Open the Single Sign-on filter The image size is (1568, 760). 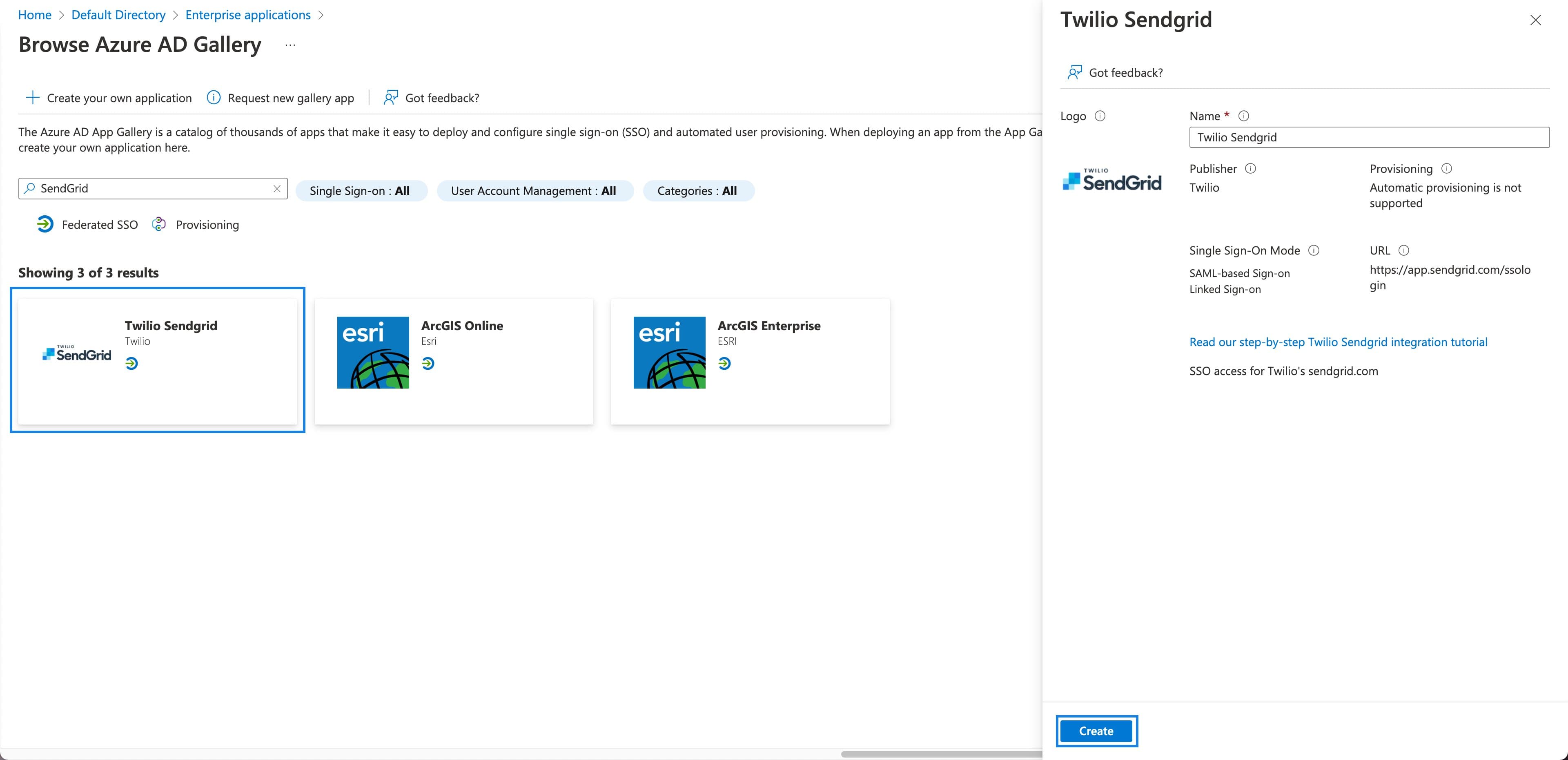pos(361,190)
